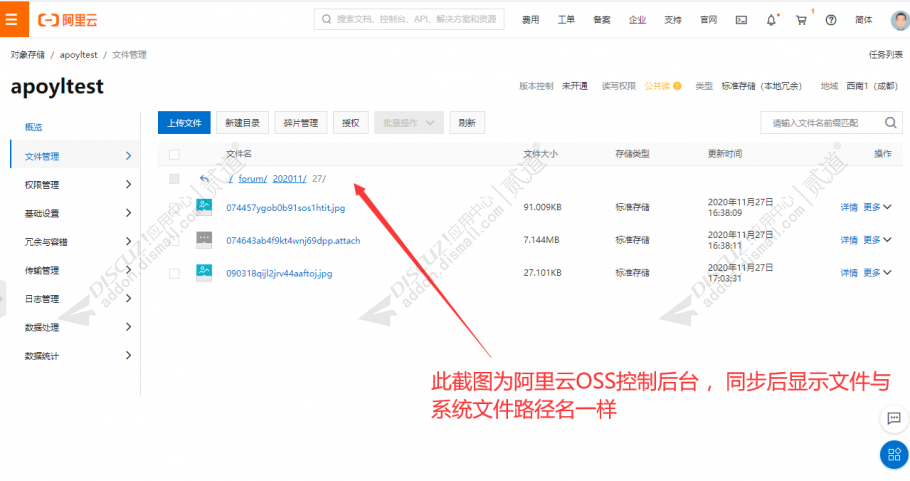910x481 pixels.
Task: Click the 授权 button
Action: click(x=351, y=123)
